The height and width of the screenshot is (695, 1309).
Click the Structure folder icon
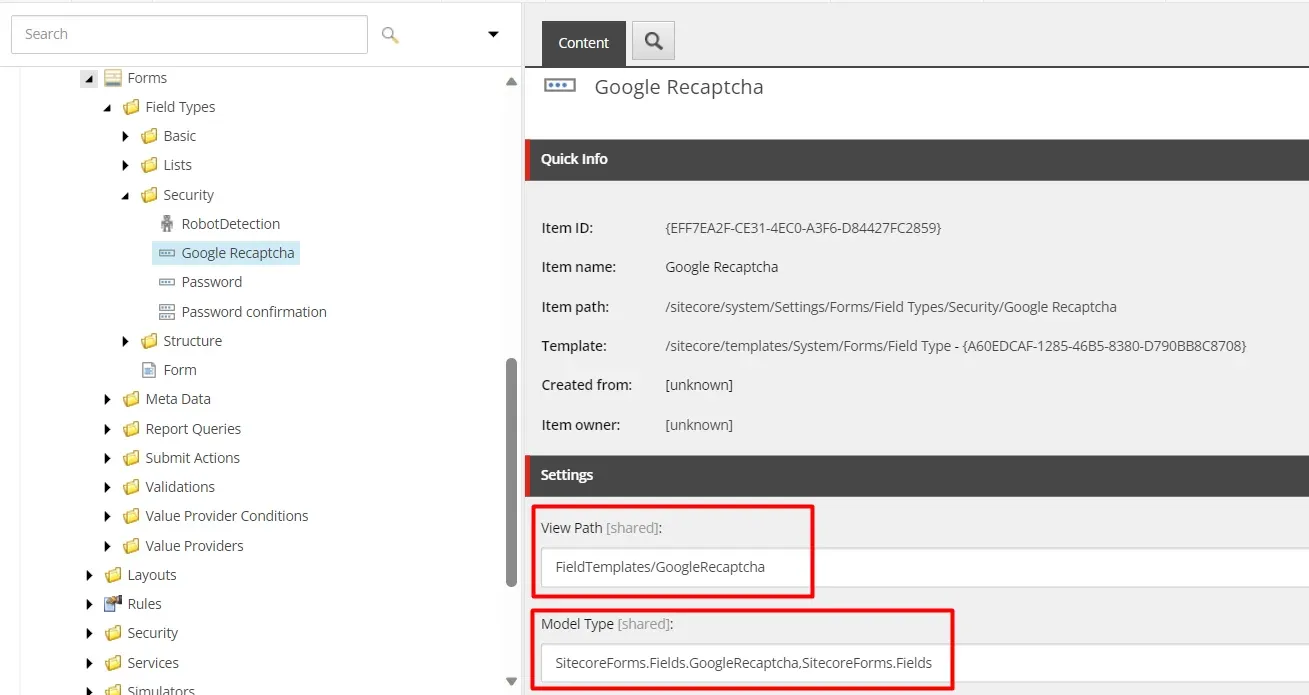tap(149, 341)
